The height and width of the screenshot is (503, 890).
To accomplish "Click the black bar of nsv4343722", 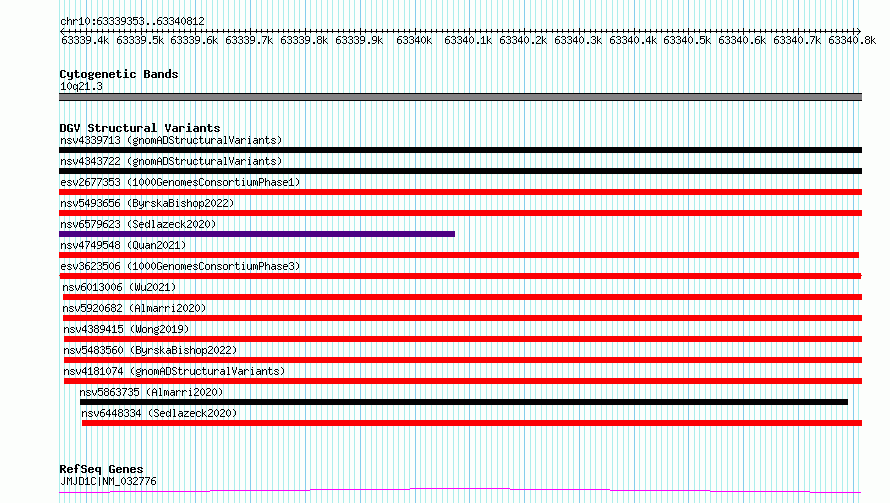I will pos(460,171).
